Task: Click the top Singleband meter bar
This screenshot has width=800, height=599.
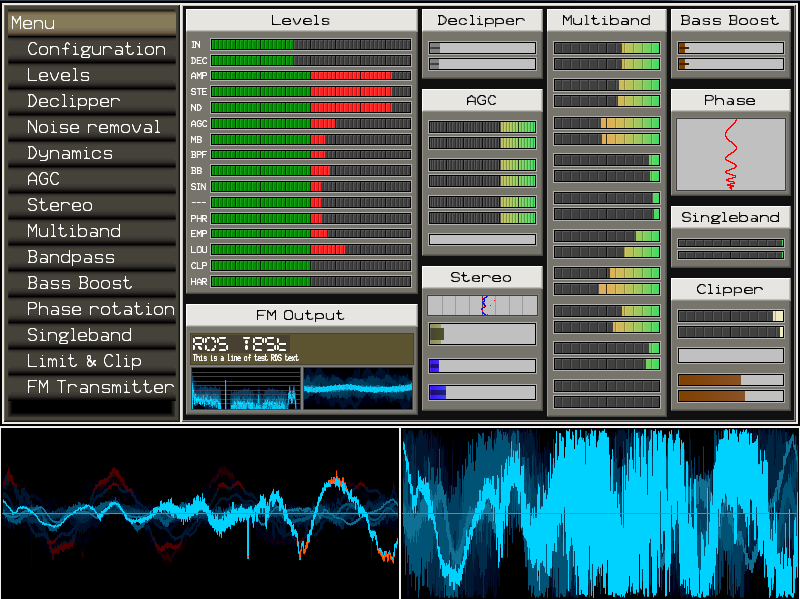Action: 731,243
